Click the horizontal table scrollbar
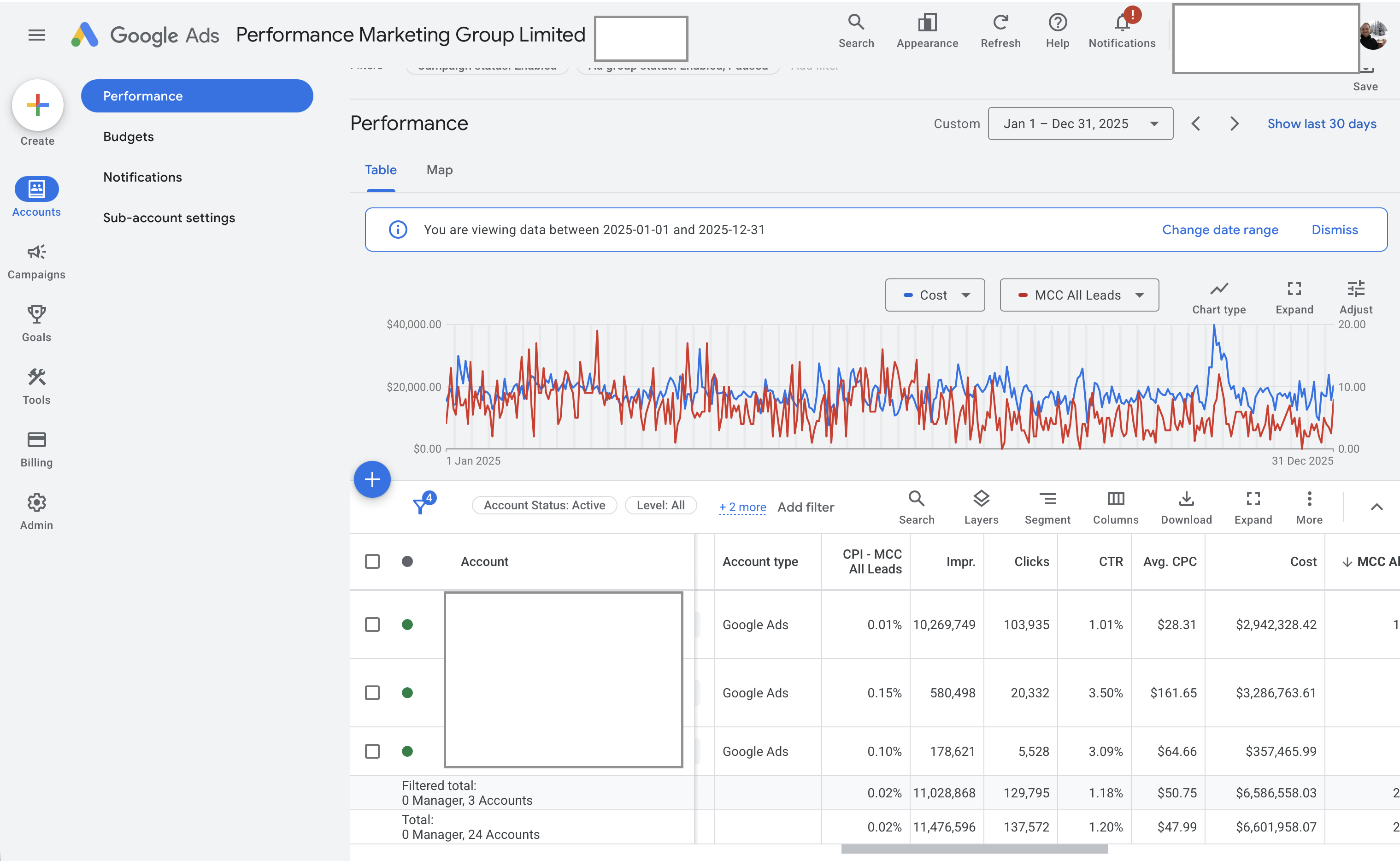Screen dimensions: 1400x861 pos(974,849)
